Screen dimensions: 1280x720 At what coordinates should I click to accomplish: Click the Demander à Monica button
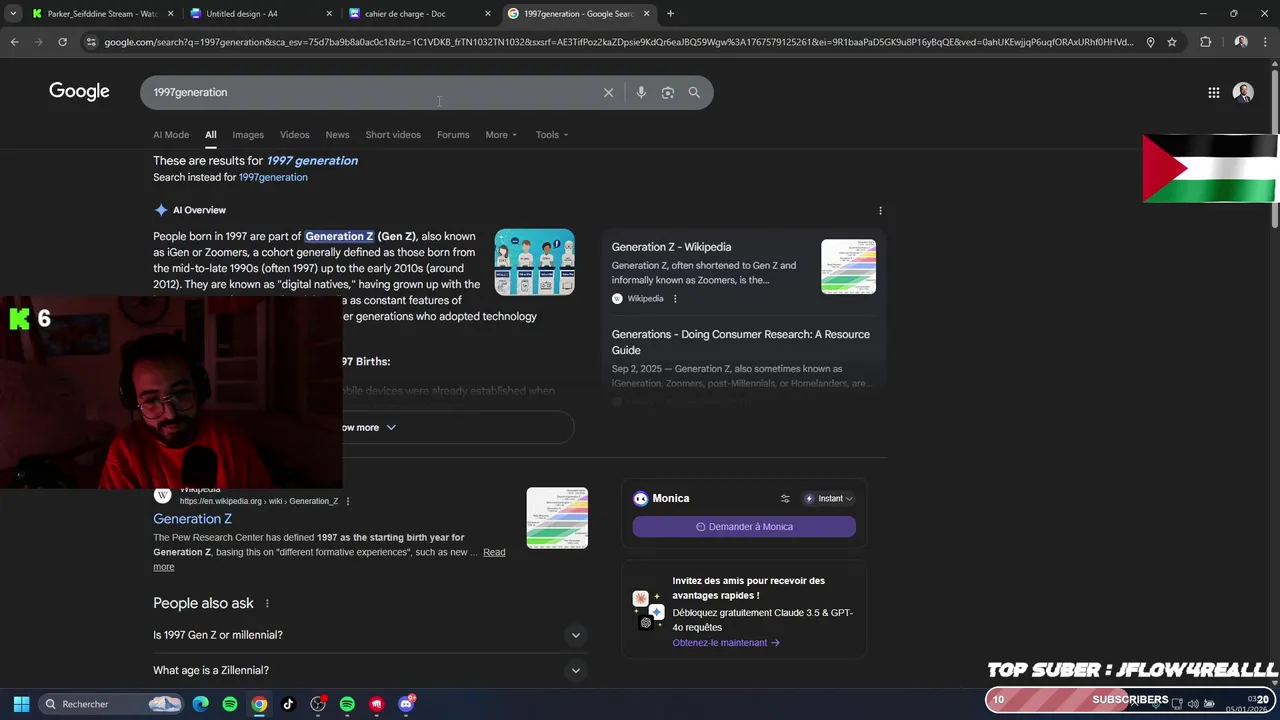click(x=744, y=526)
